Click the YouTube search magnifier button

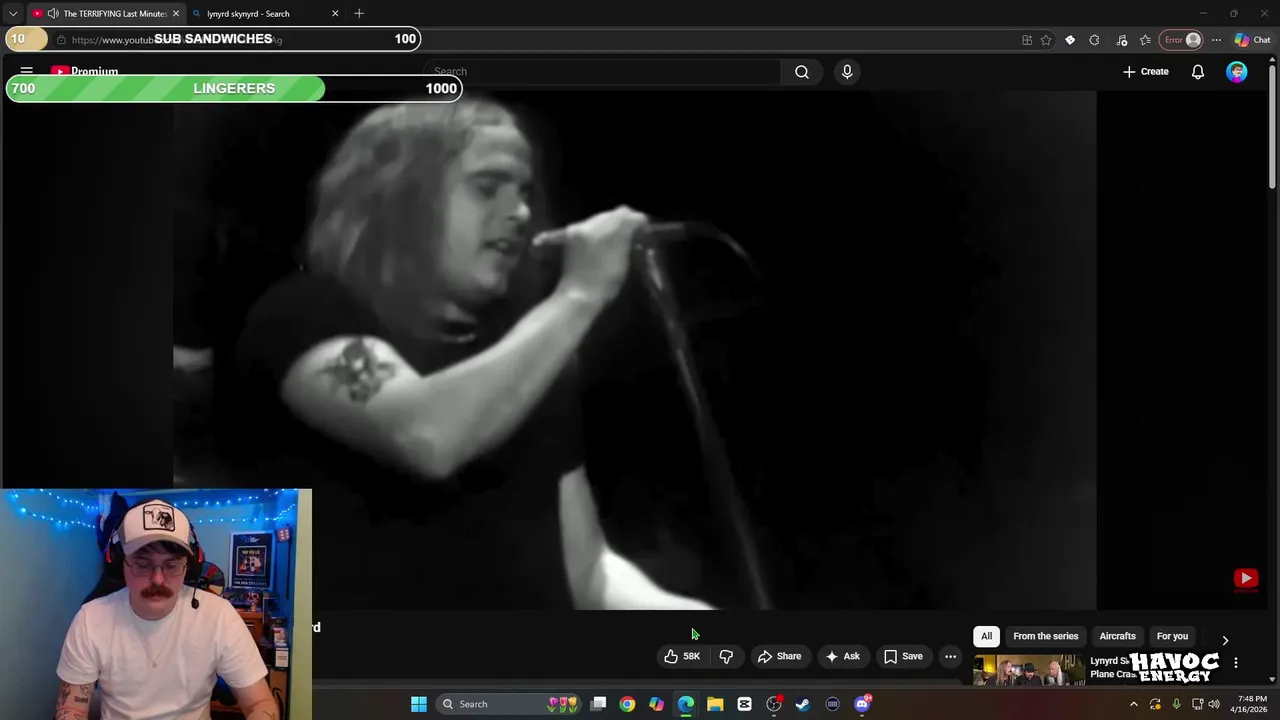[x=801, y=72]
